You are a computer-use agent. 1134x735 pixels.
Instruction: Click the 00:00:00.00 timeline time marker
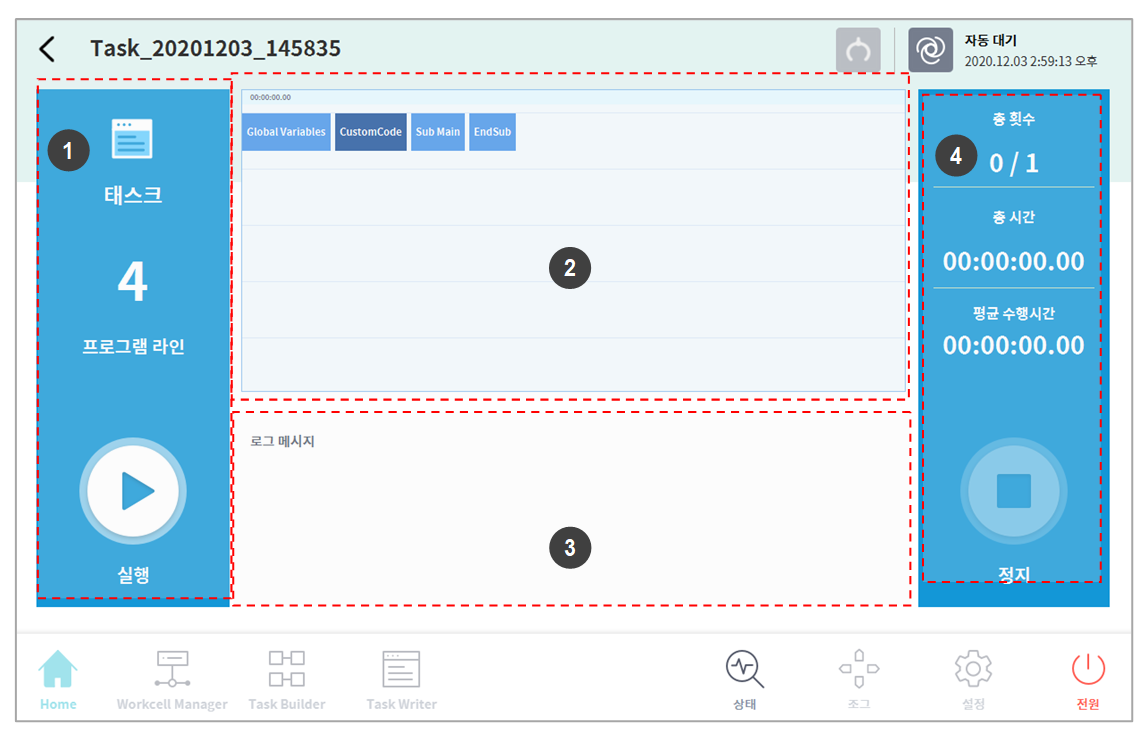[270, 98]
